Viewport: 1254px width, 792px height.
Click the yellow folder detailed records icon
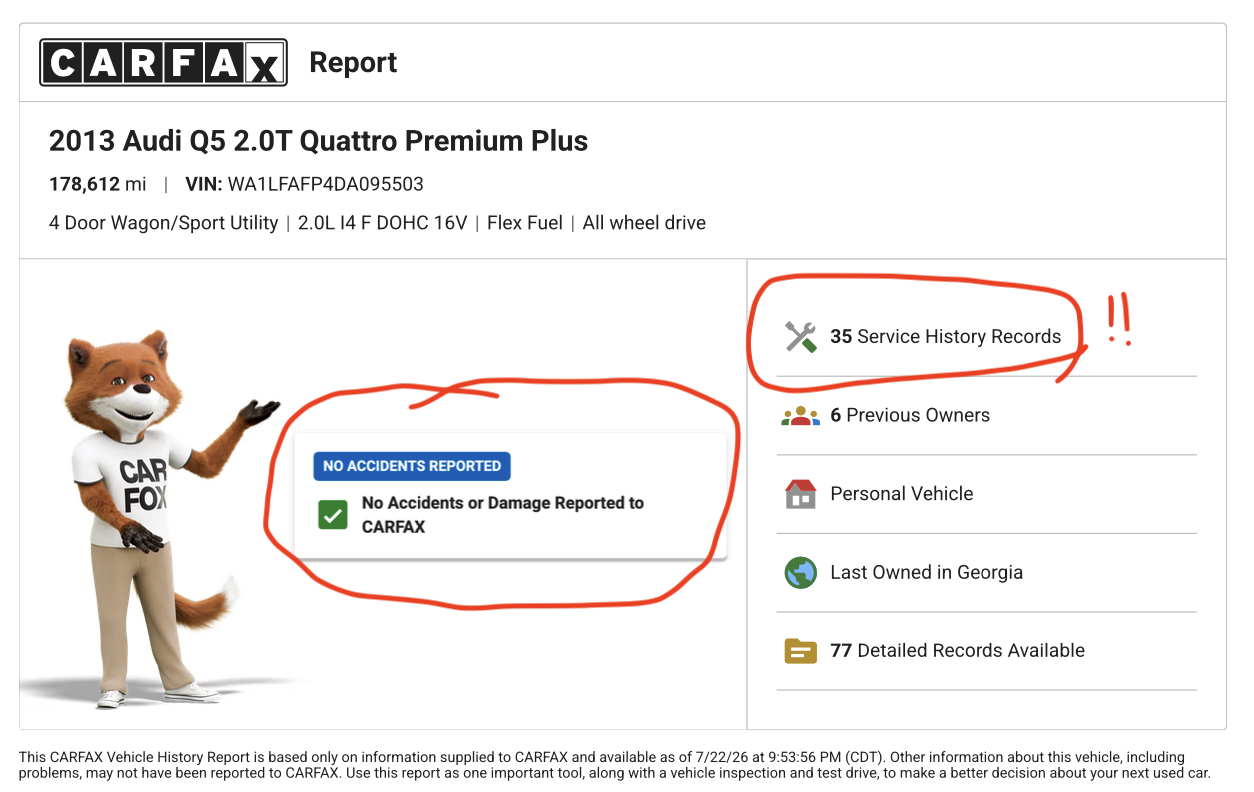[x=801, y=651]
